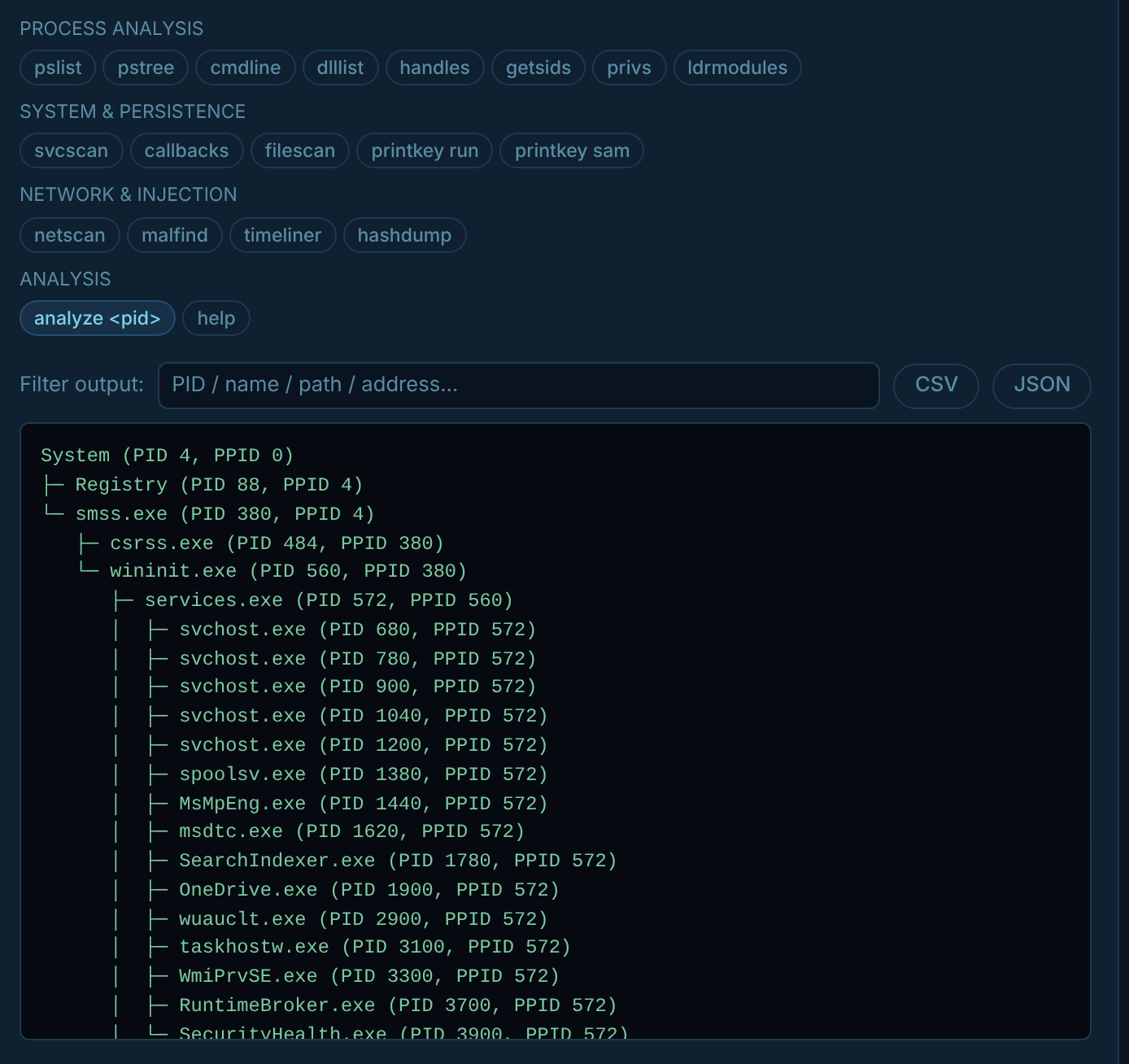The height and width of the screenshot is (1064, 1129).
Task: Click the svcscan chip
Action: [71, 150]
